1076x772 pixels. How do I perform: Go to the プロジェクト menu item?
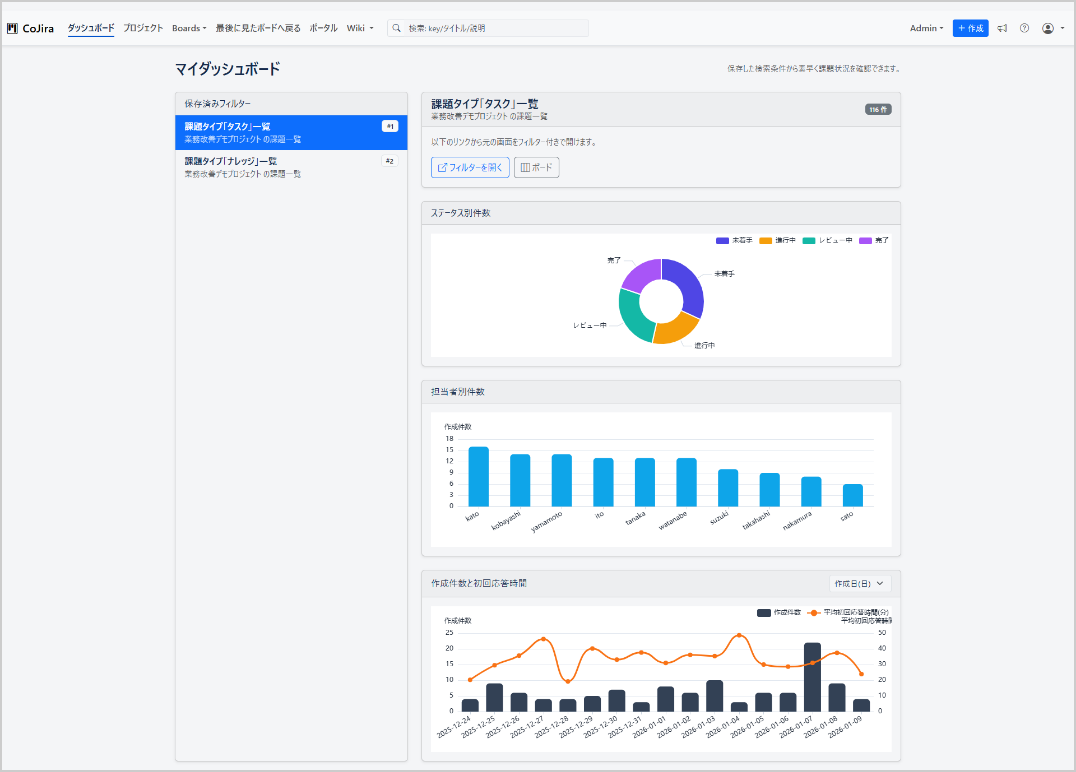(x=143, y=28)
